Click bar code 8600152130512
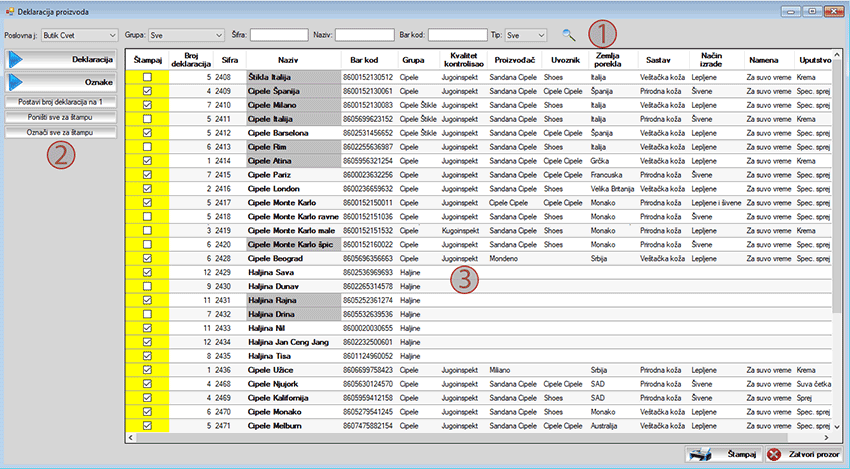 (x=368, y=77)
